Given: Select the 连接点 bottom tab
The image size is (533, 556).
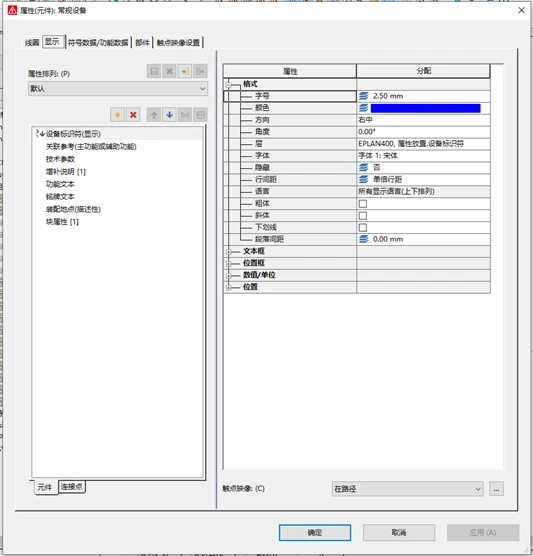Looking at the screenshot, I should (x=72, y=487).
